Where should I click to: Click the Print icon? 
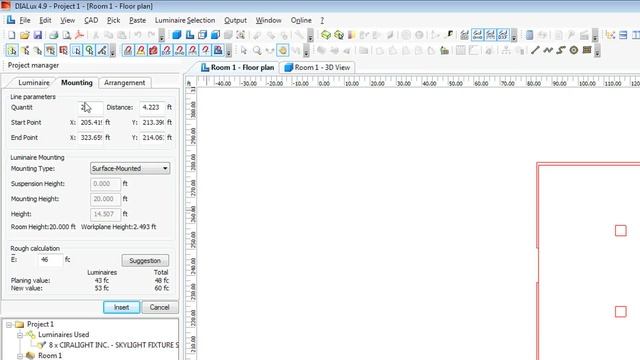[x=53, y=35]
